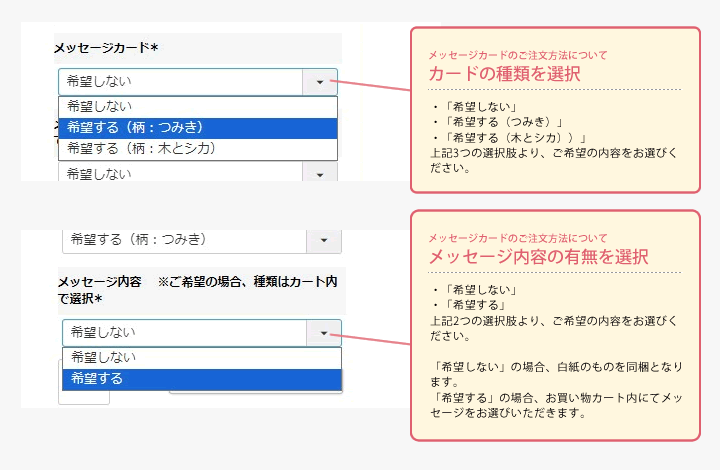Click the note about 白紙のものを同梱

557,374
